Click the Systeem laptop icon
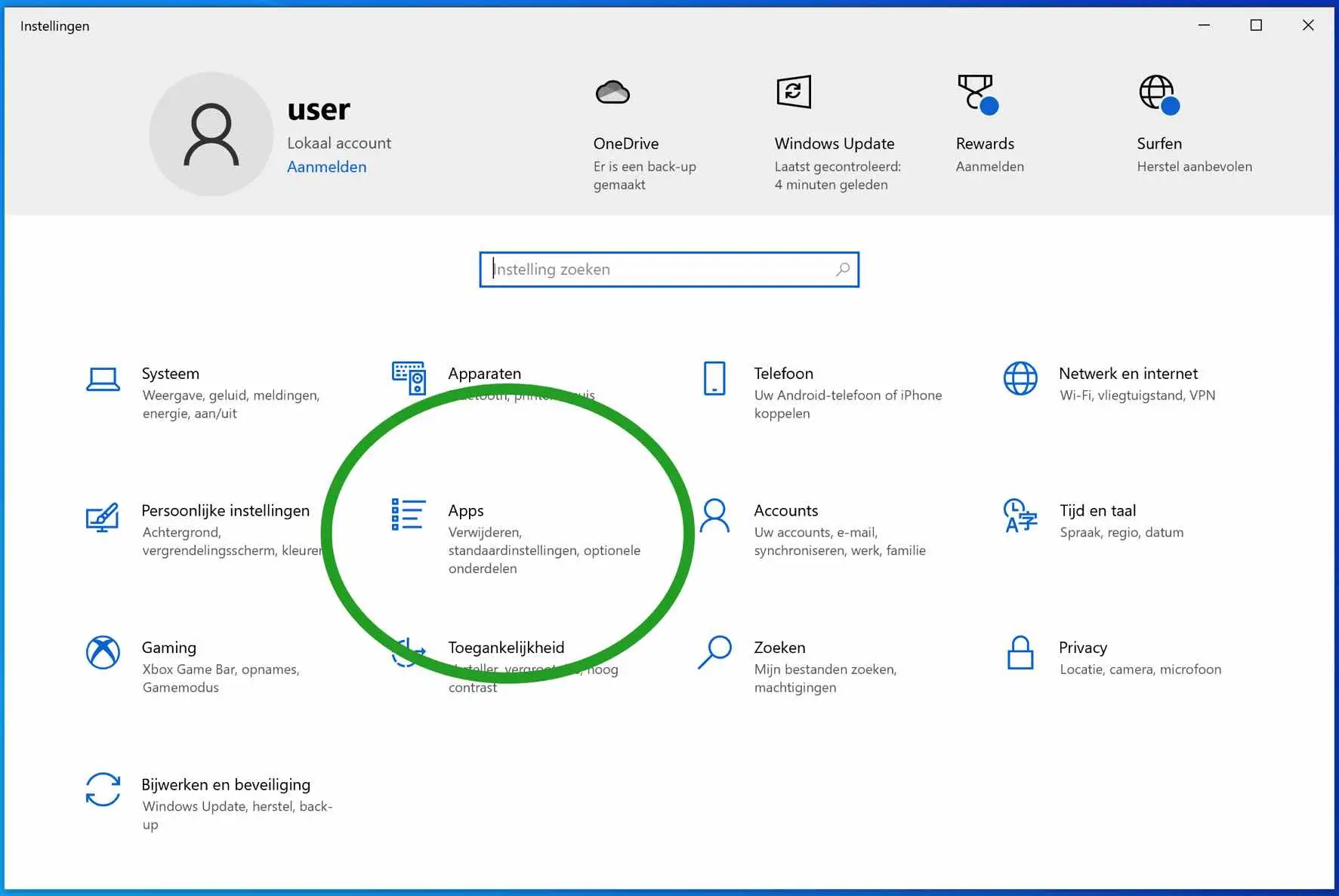The height and width of the screenshot is (896, 1339). pyautogui.click(x=103, y=380)
